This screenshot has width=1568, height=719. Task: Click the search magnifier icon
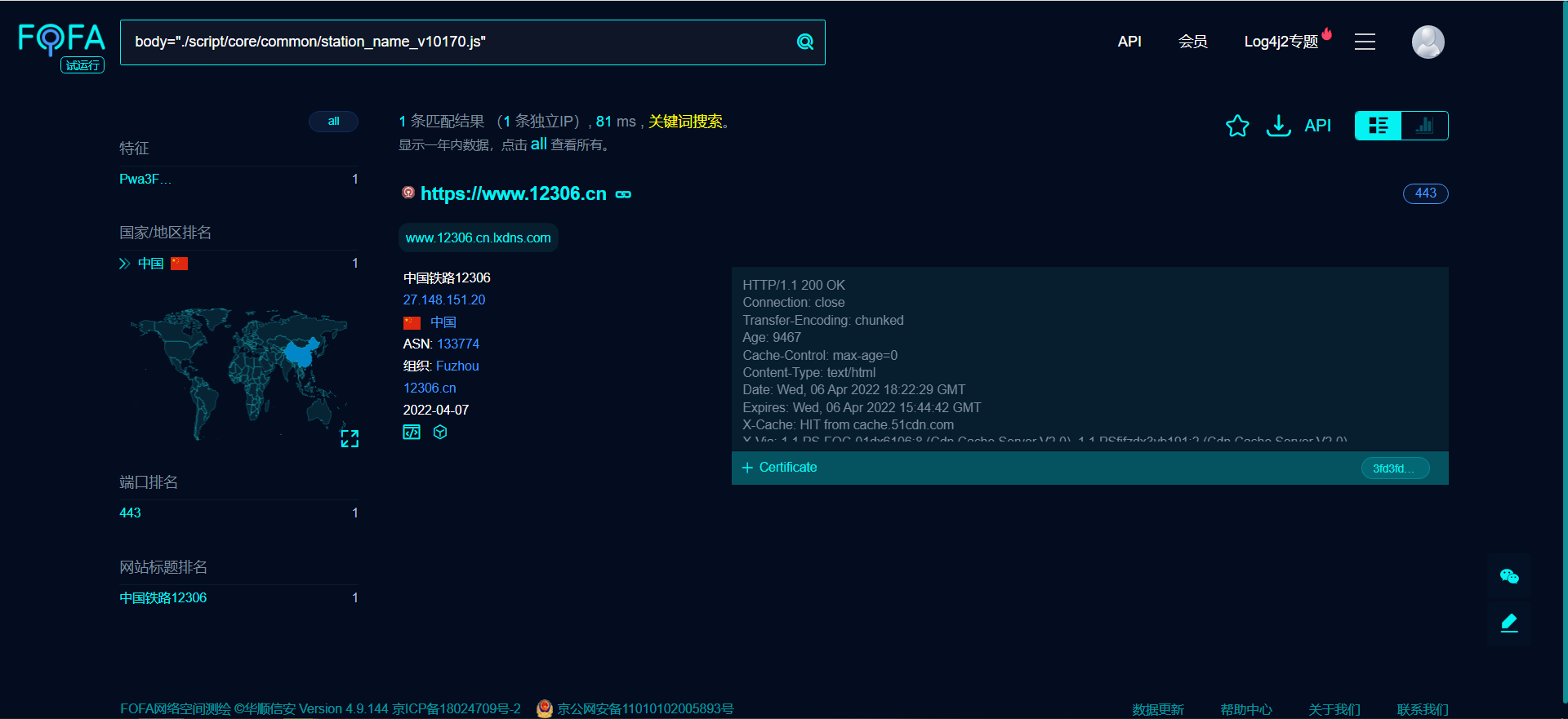[805, 42]
